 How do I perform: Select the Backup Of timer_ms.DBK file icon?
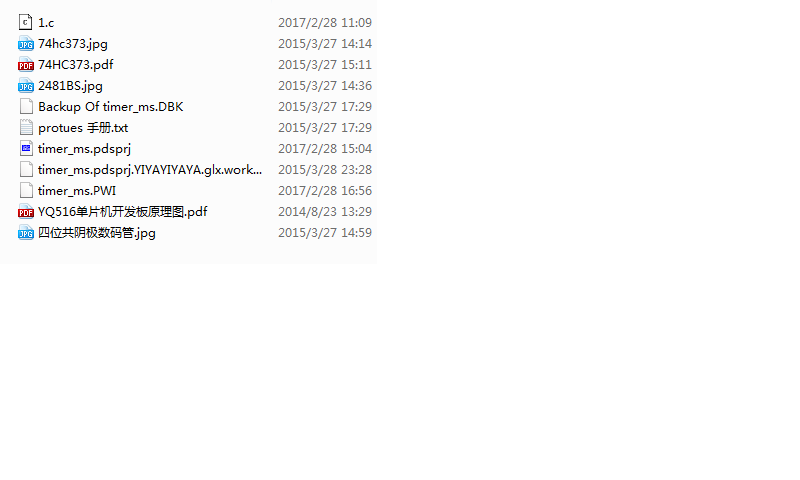click(26, 107)
